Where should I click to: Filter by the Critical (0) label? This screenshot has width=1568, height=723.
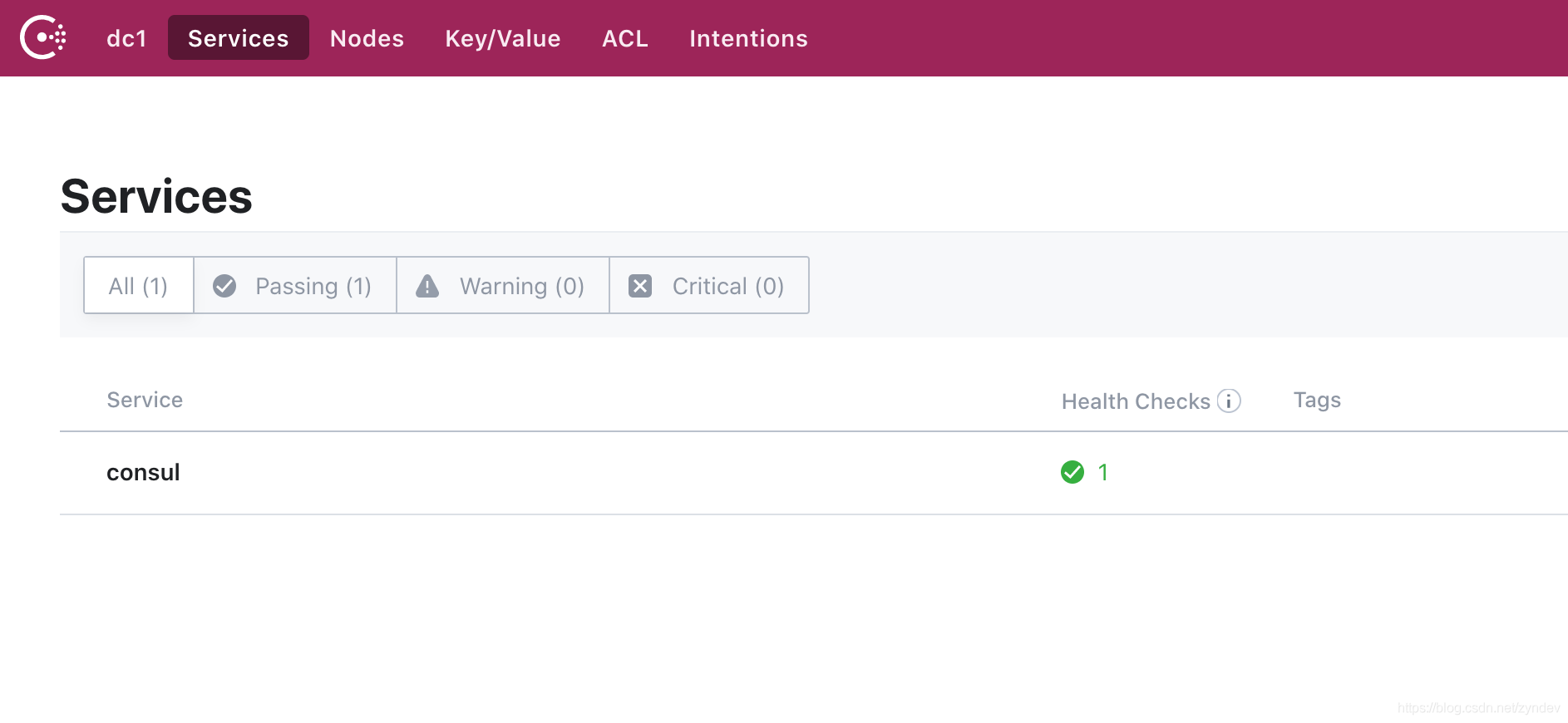(728, 286)
